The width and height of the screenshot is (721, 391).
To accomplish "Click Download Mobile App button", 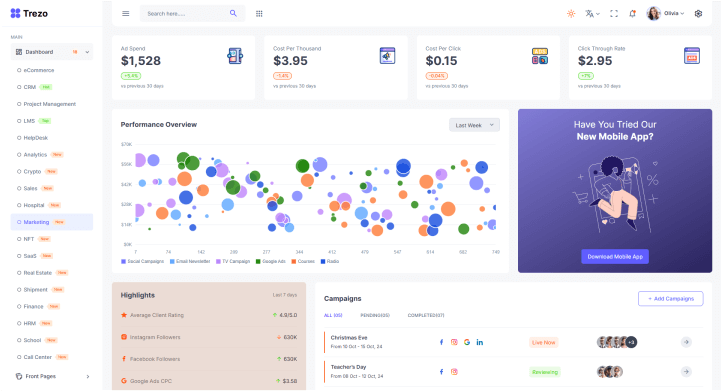I will [615, 257].
